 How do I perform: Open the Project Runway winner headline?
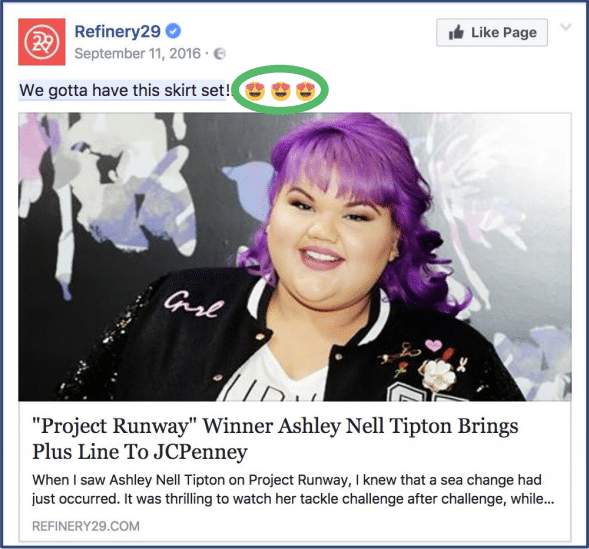(275, 439)
